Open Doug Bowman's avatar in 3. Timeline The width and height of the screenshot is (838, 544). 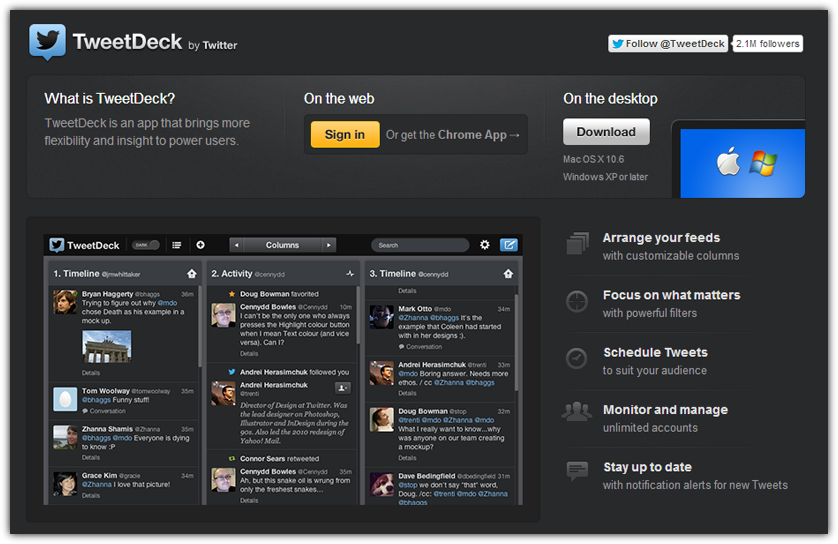tap(382, 419)
